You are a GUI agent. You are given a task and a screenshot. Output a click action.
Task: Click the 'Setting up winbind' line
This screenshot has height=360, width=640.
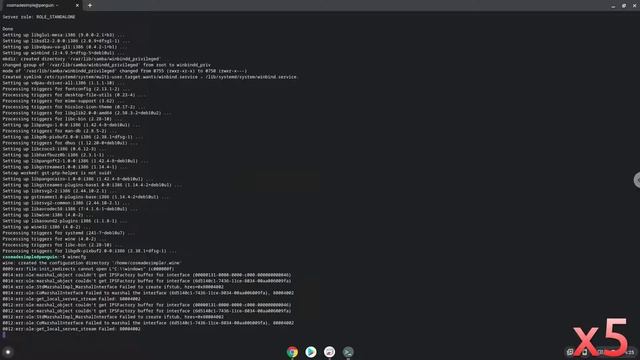tap(64, 53)
